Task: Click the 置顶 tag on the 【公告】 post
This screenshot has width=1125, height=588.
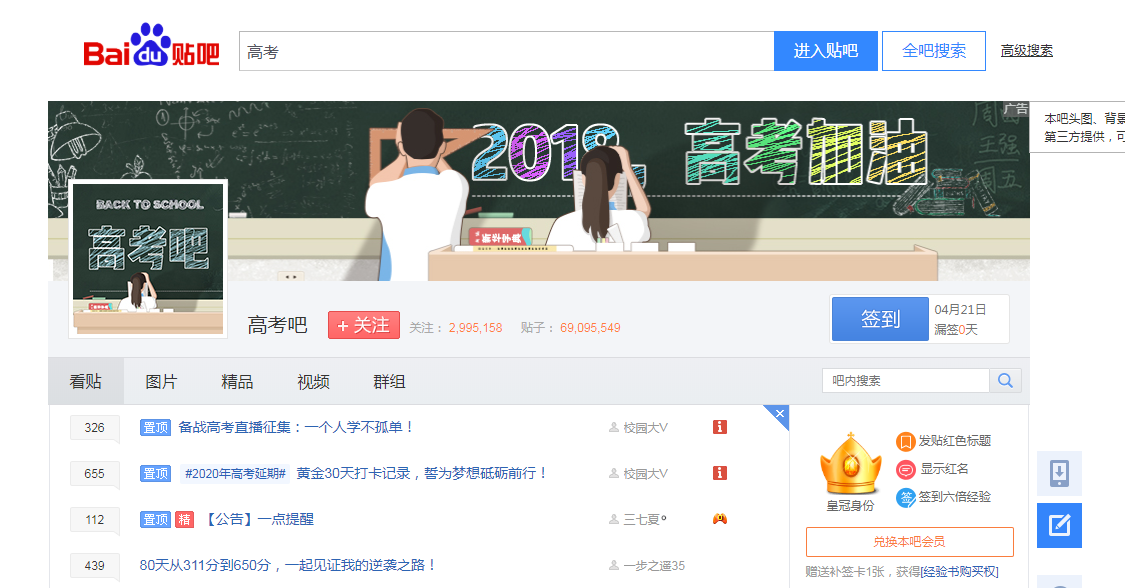Action: coord(155,520)
